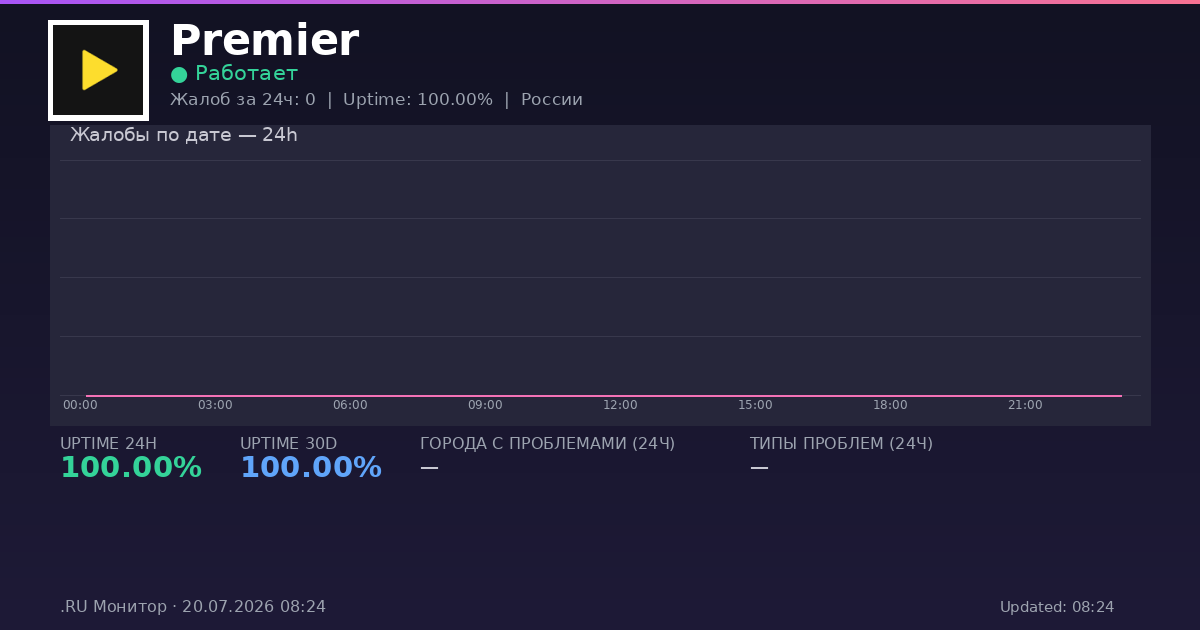The height and width of the screenshot is (630, 1200).
Task: Click the 12:00 time axis label
Action: [x=620, y=405]
